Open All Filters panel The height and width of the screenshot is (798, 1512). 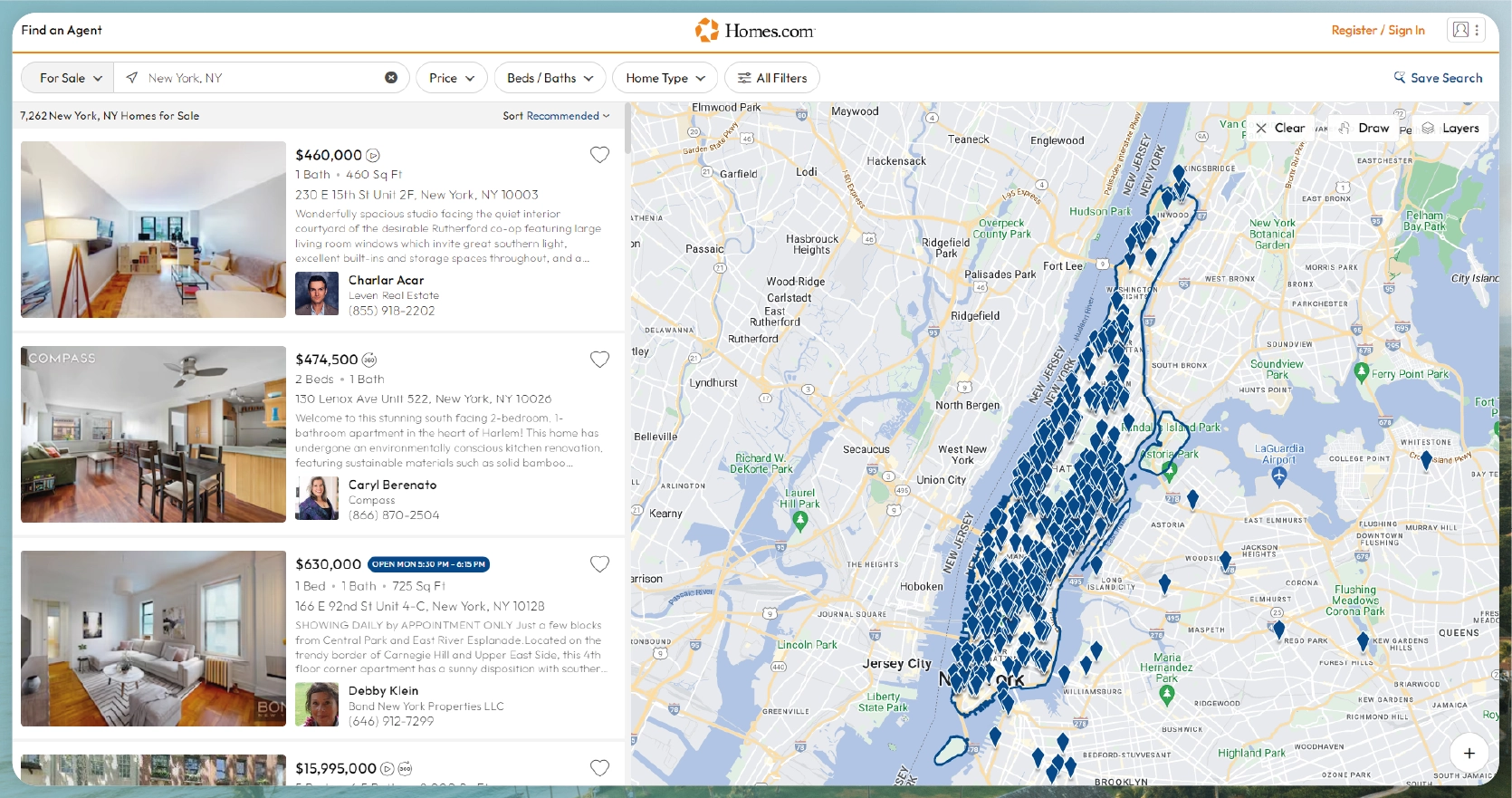(772, 78)
